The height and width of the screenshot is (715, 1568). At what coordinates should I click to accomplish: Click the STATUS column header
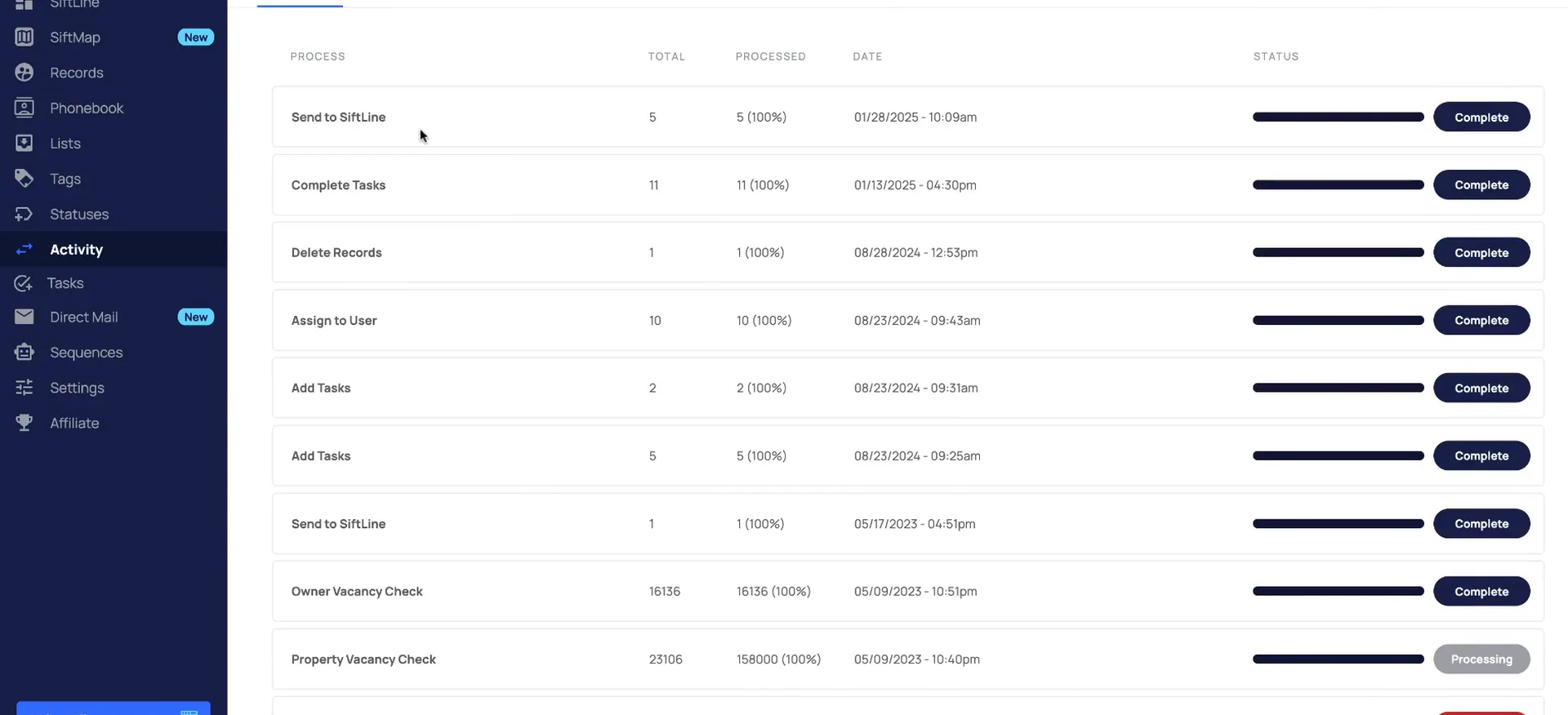click(x=1276, y=56)
